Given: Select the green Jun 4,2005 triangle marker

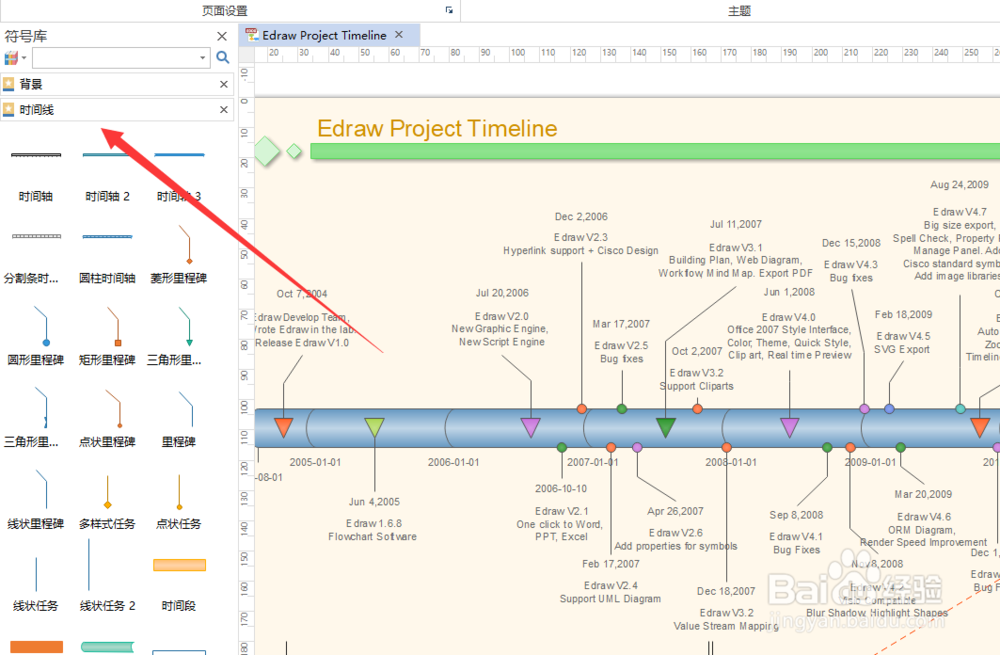Looking at the screenshot, I should point(374,427).
